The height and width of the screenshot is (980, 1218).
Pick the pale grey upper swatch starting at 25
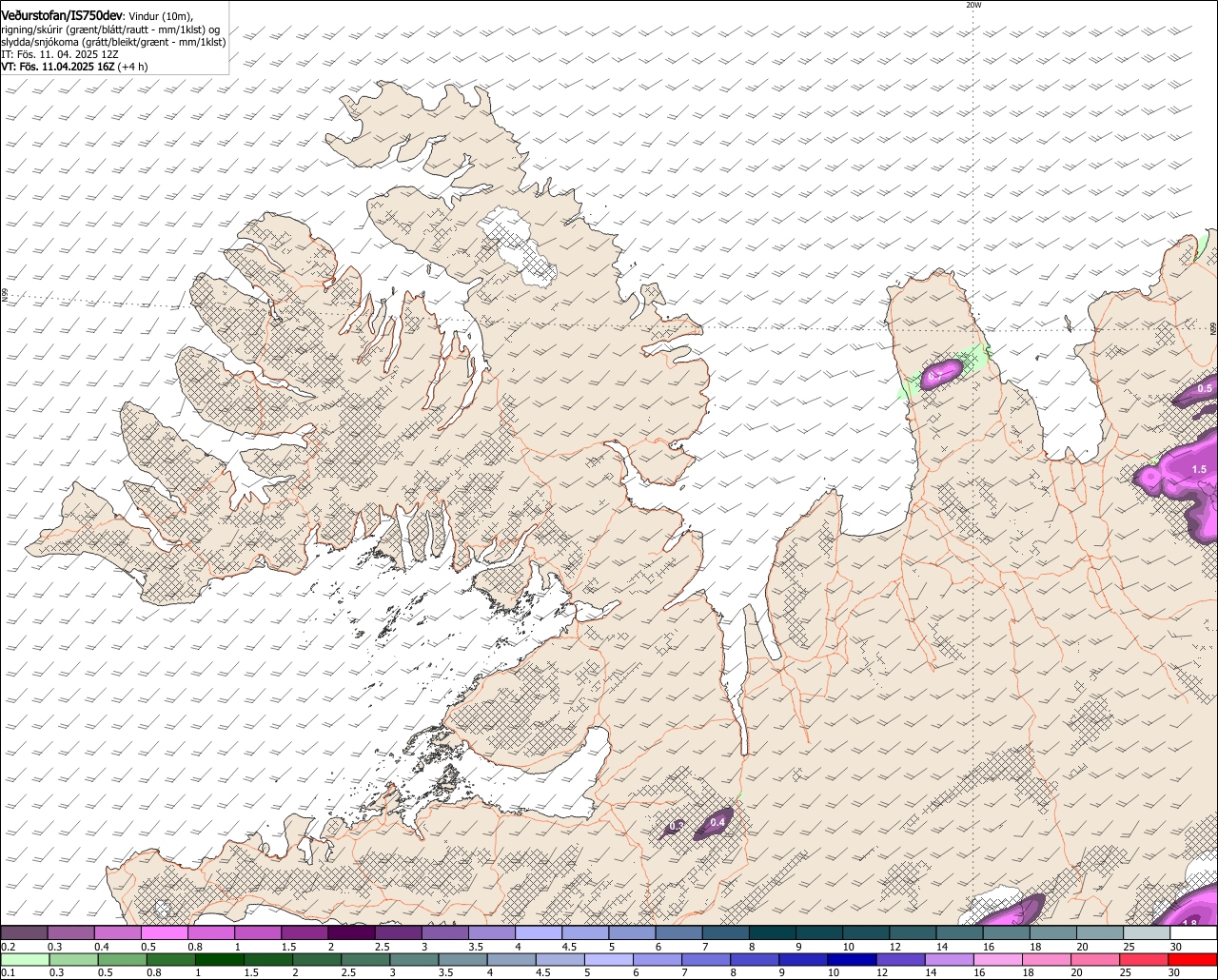[x=1147, y=933]
